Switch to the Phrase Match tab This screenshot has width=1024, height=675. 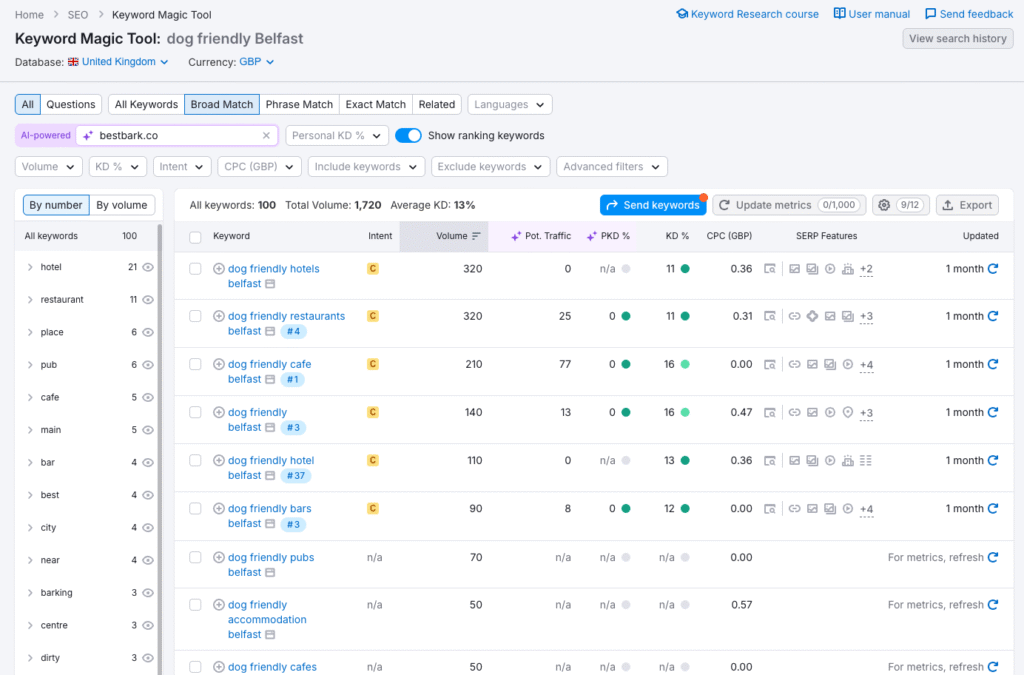pyautogui.click(x=299, y=104)
